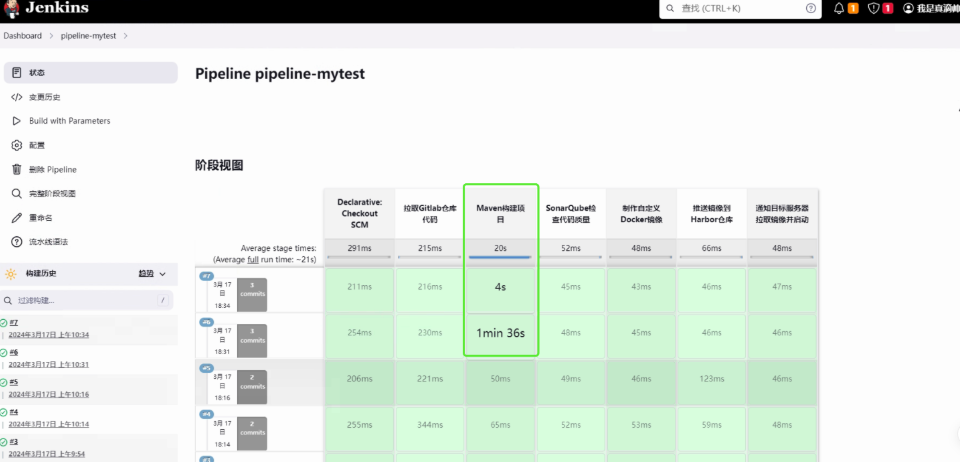Screen dimensions: 962x462
Task: Click the #6 badge in stage view
Action: pos(206,322)
